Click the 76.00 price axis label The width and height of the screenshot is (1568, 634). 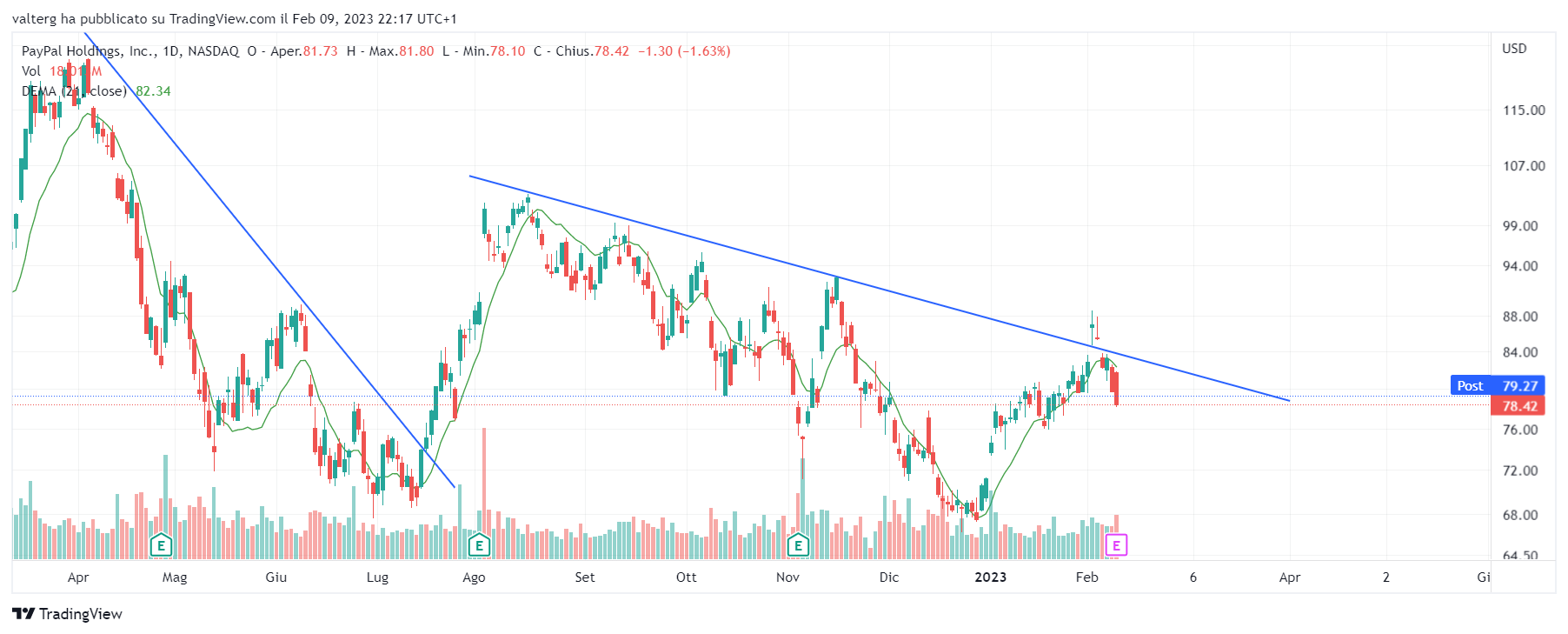[x=1520, y=430]
